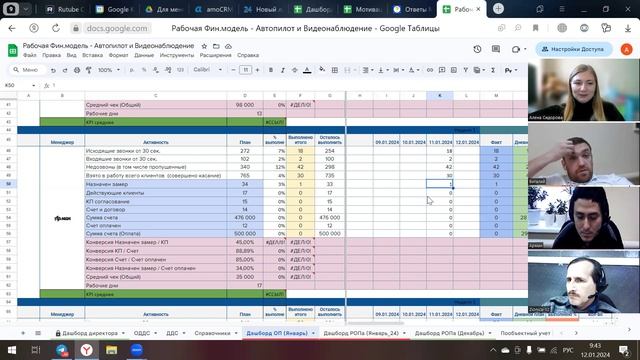The height and width of the screenshot is (360, 640).
Task: Edit the font size field
Action: tap(245, 70)
